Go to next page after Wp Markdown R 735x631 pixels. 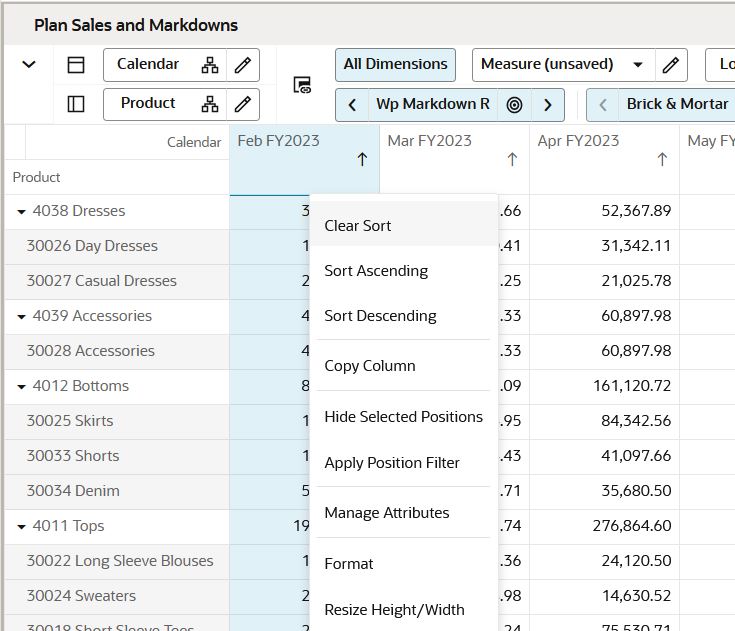coord(547,105)
